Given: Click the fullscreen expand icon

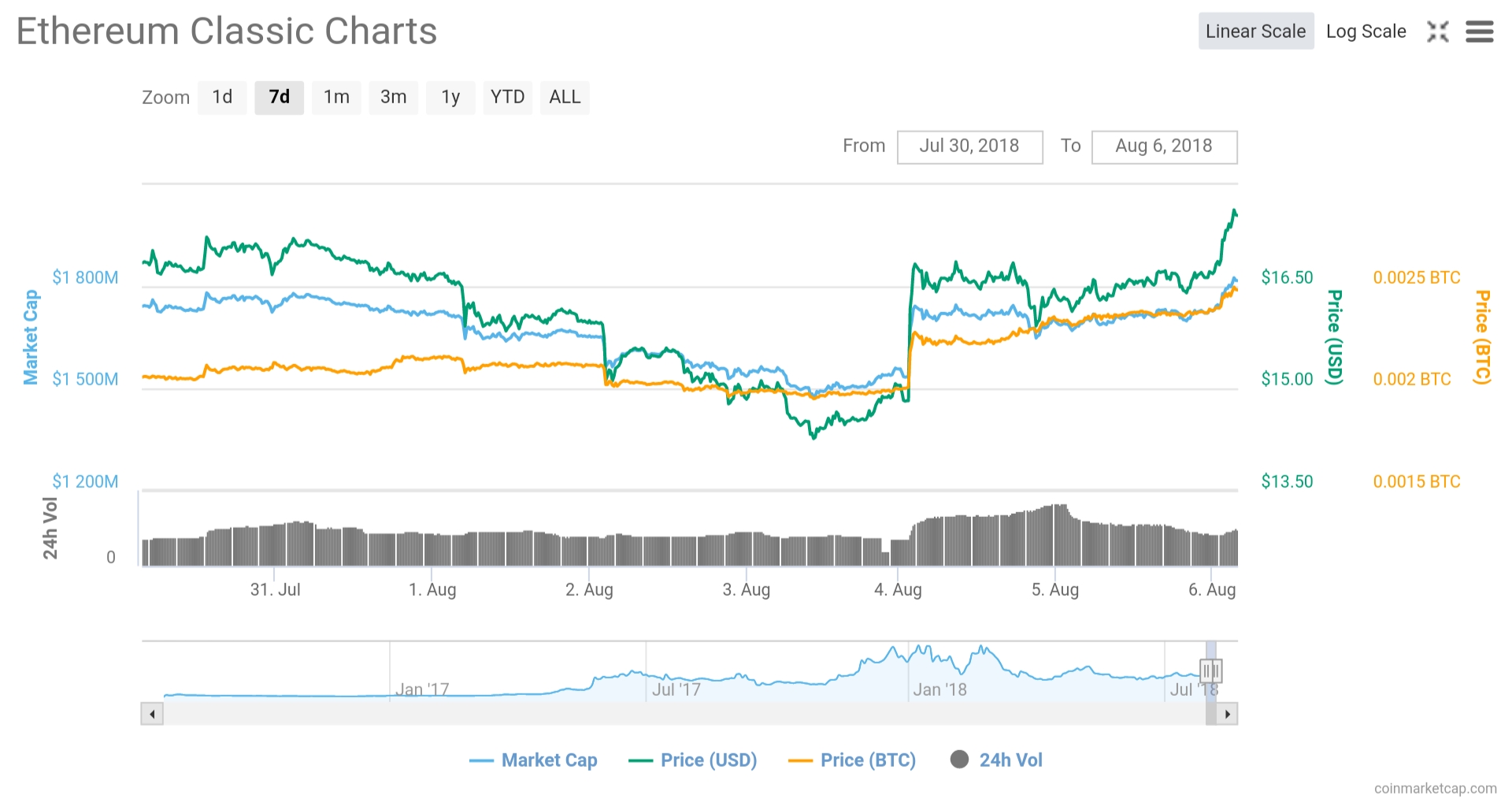Looking at the screenshot, I should 1438,32.
